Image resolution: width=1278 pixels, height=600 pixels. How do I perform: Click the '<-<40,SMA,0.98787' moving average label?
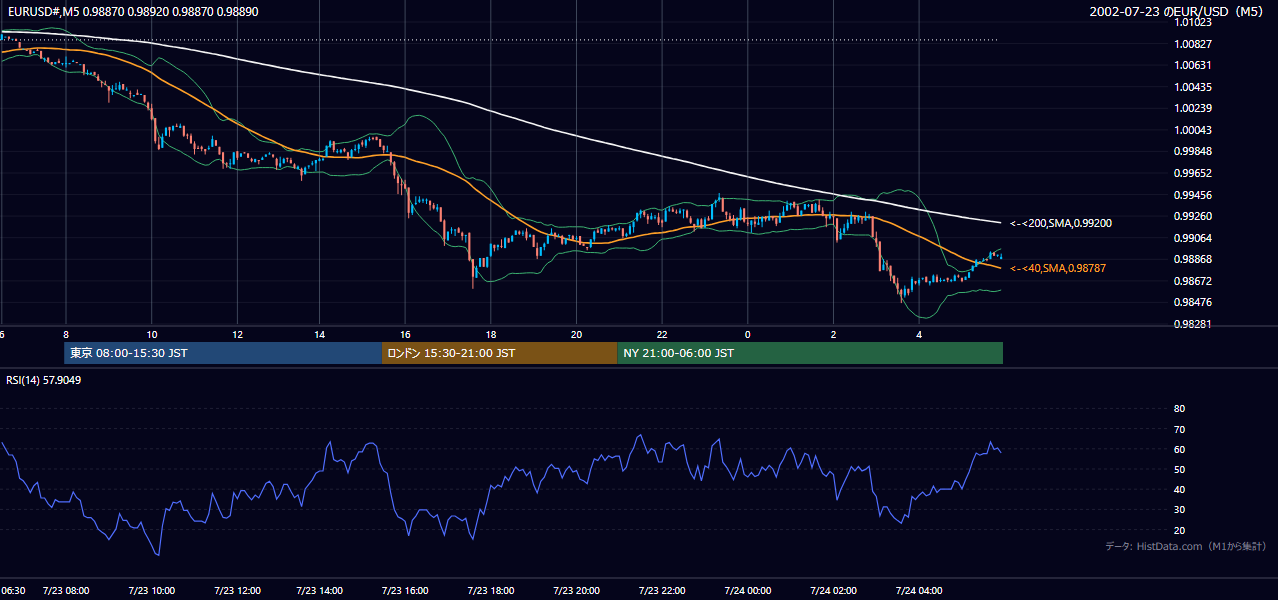coord(1058,268)
